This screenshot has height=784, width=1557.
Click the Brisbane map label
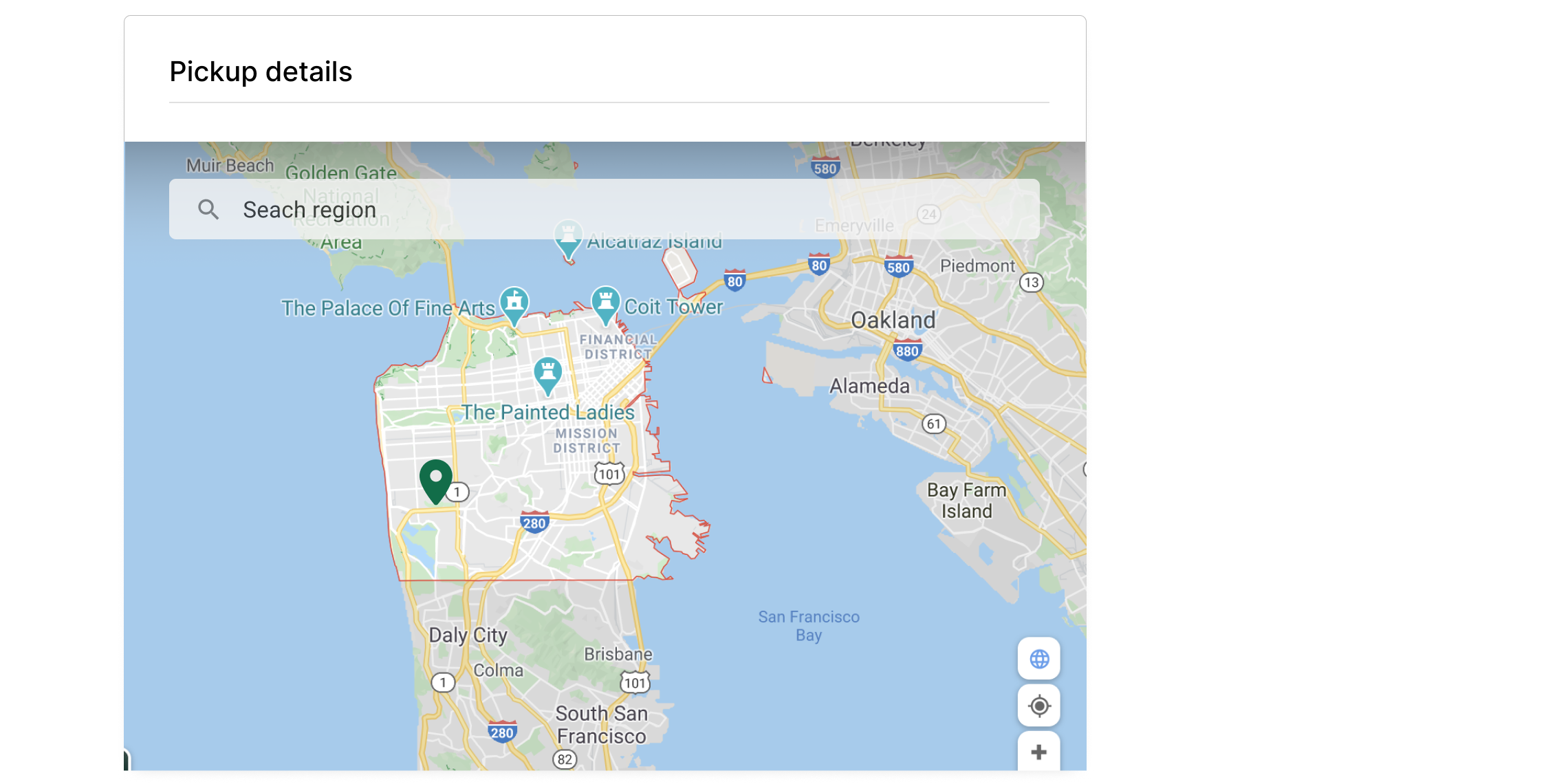(x=618, y=654)
